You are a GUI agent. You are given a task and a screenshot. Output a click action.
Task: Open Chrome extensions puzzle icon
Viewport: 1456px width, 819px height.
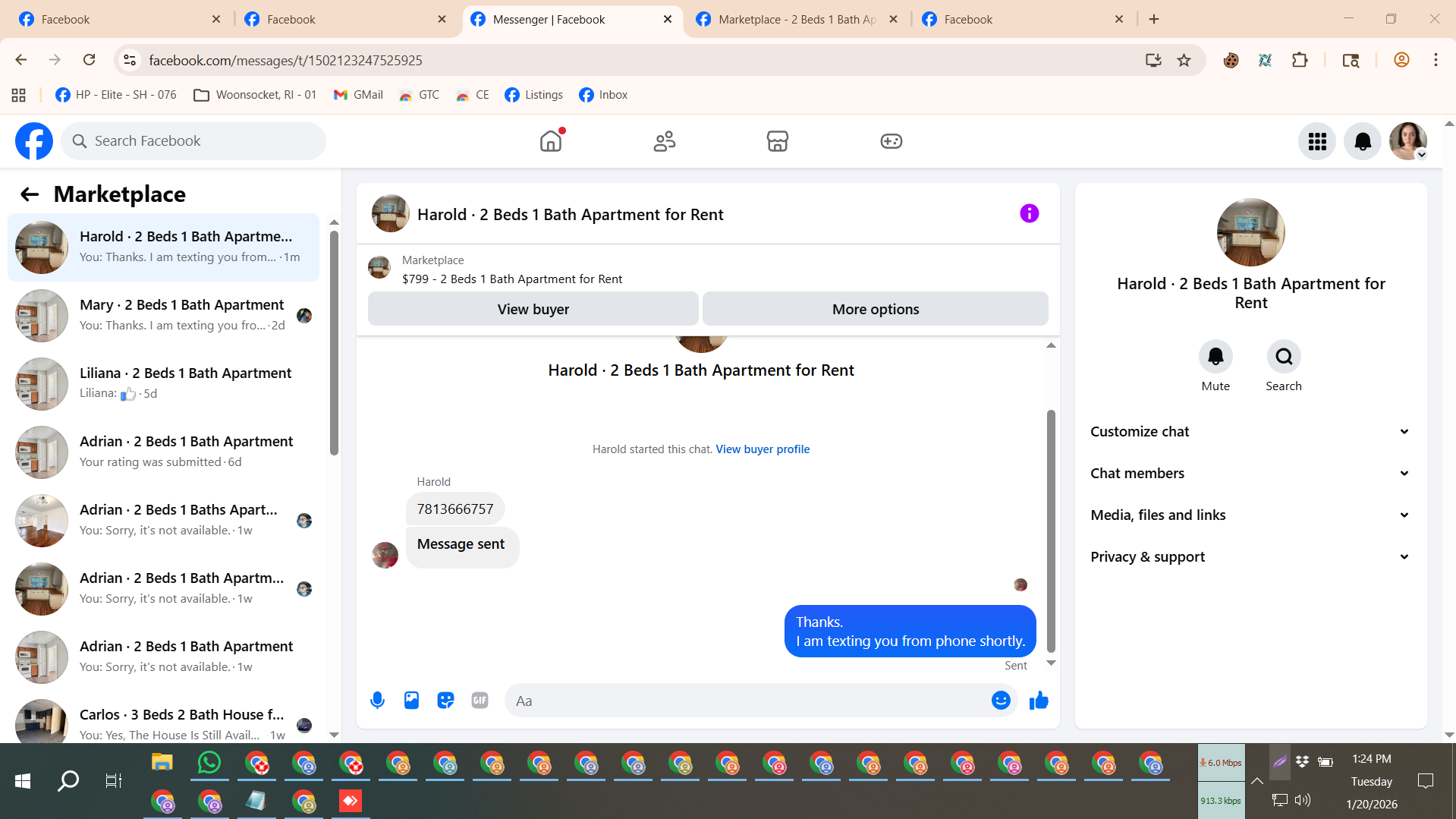1300,60
